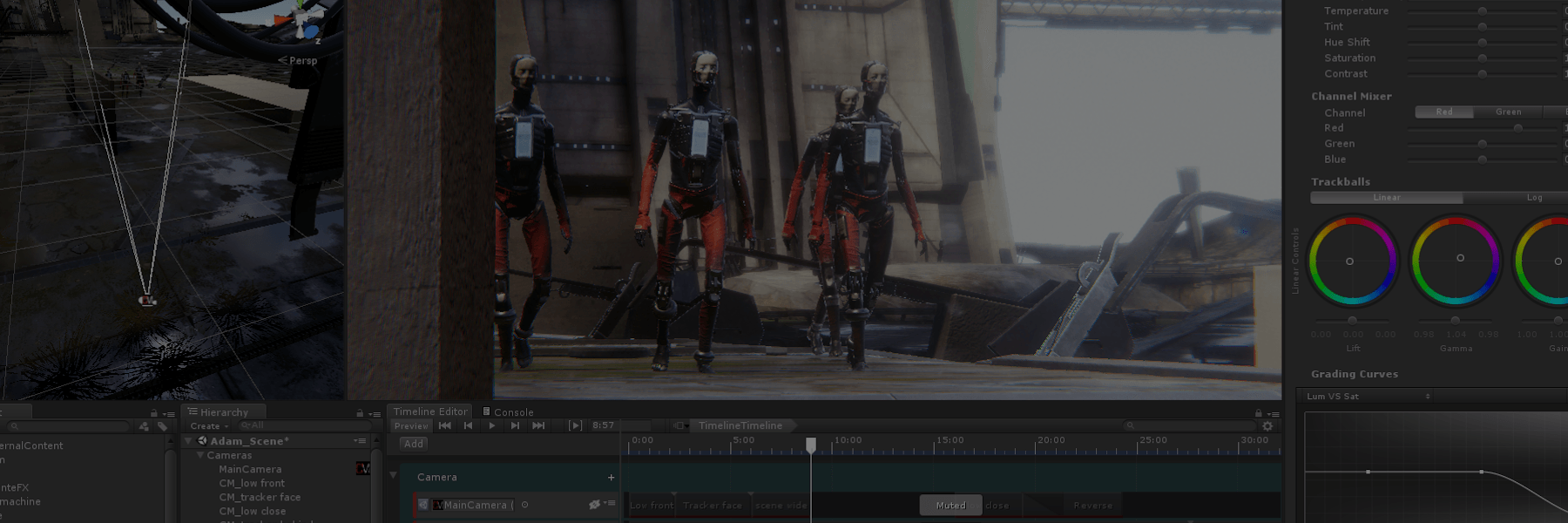This screenshot has height=523, width=1568.
Task: Open the MainCamera binding object picker
Action: [524, 505]
